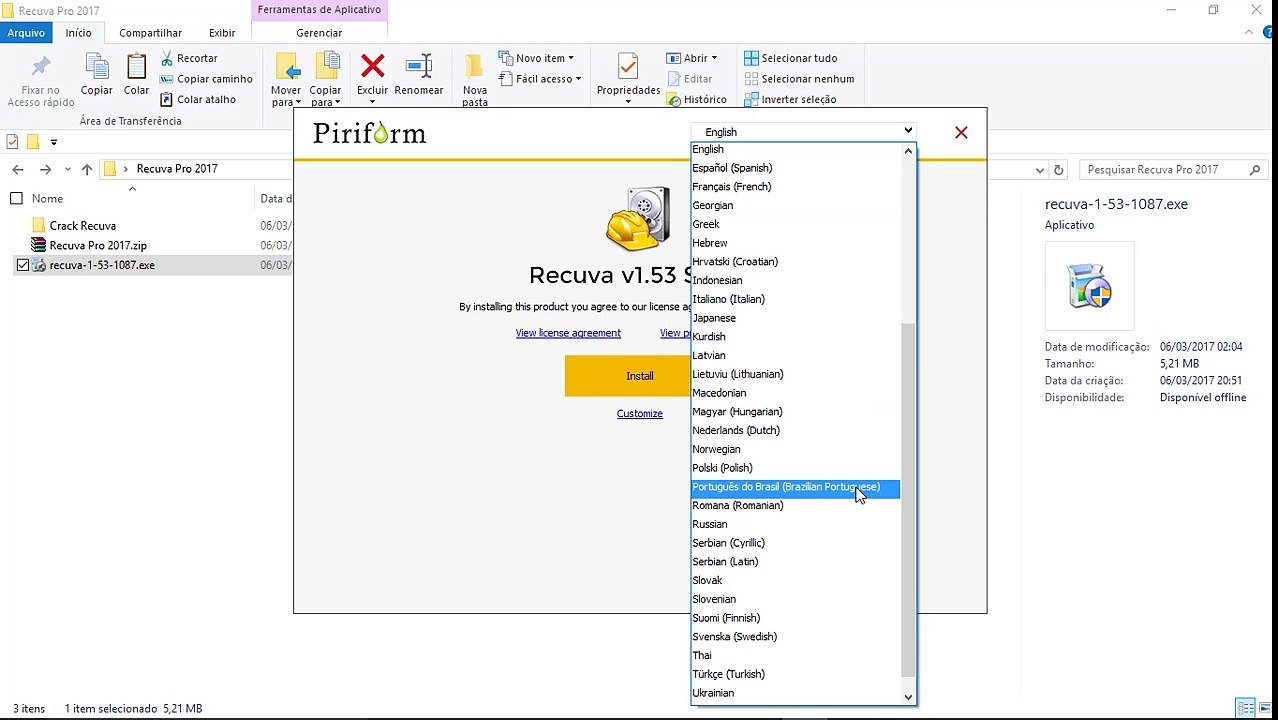Click the language list scrollbar thumb
Image resolution: width=1278 pixels, height=720 pixels.
point(908,500)
